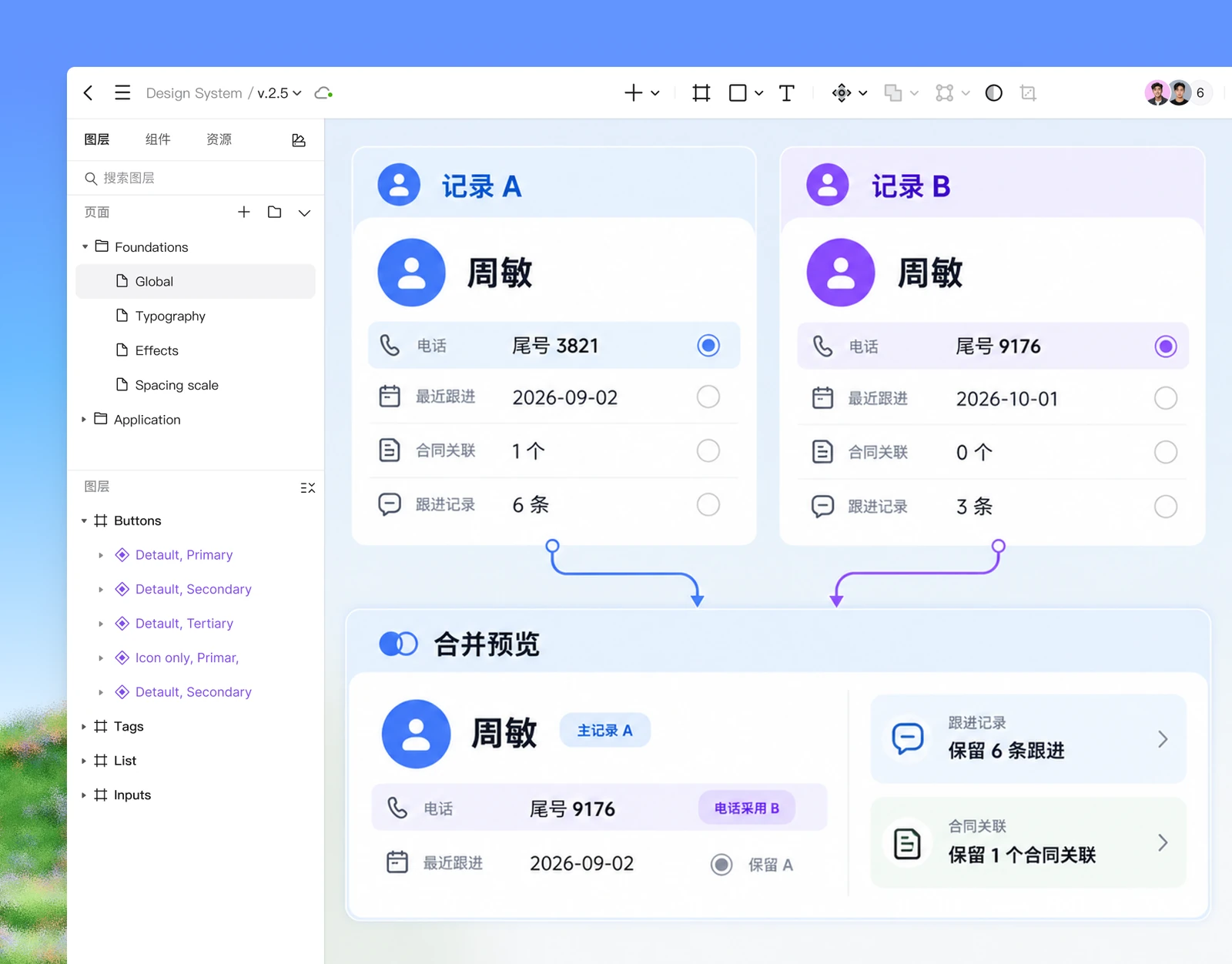Viewport: 1232px width, 964px height.
Task: Open the hamburger main menu
Action: click(122, 93)
